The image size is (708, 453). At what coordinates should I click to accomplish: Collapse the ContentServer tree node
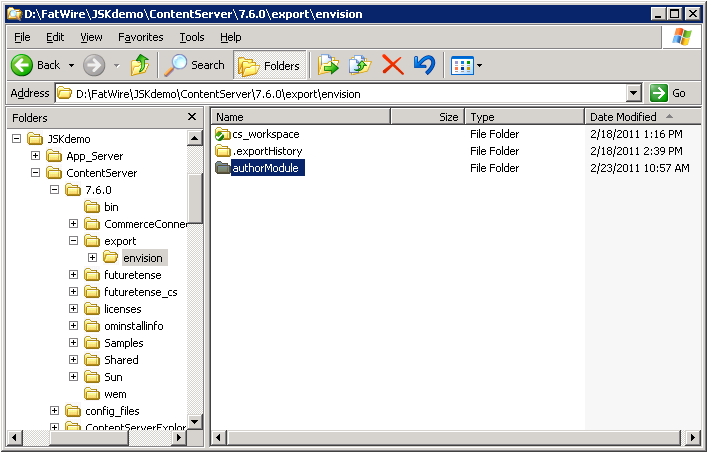[35, 173]
